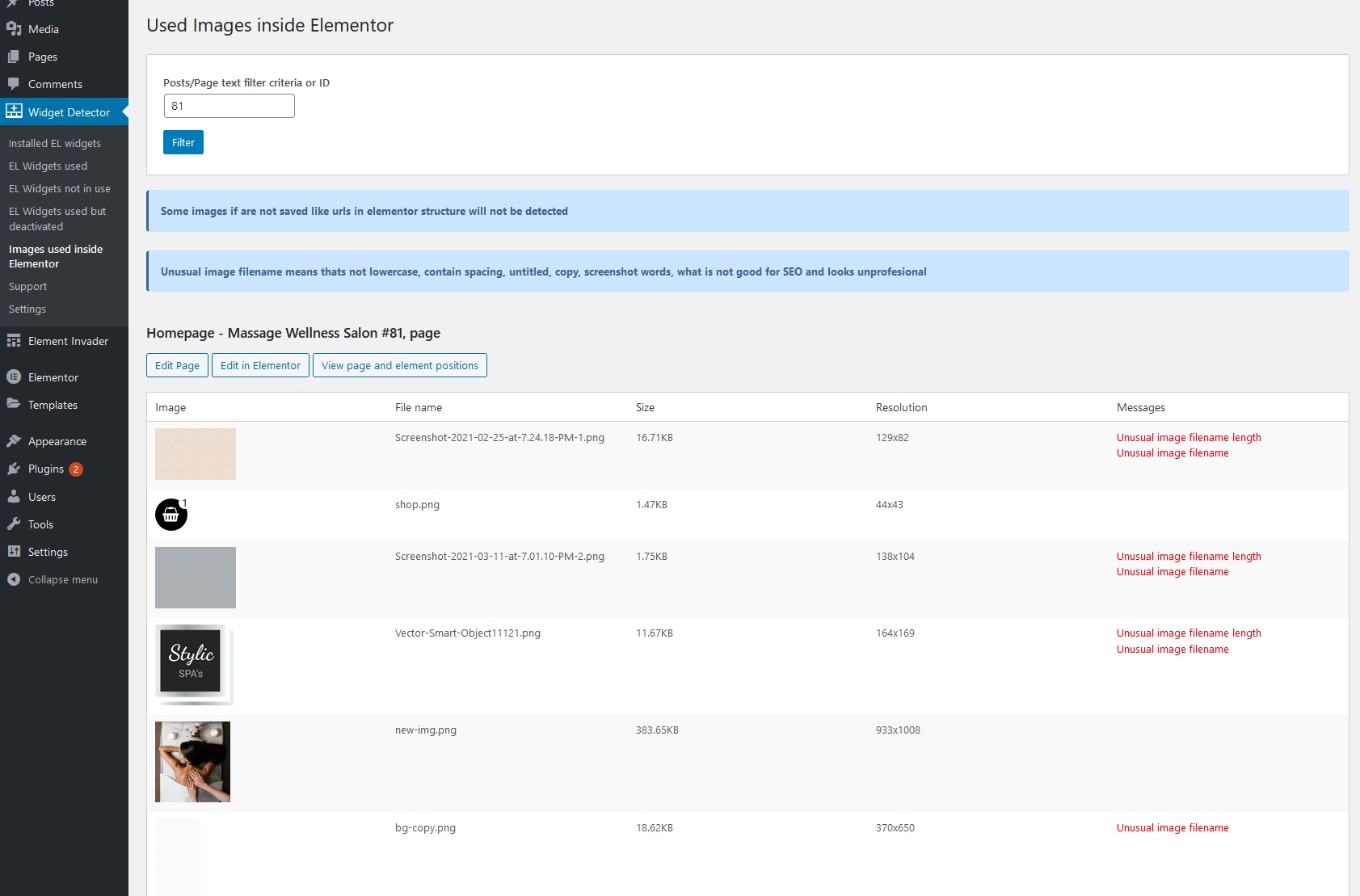1360x896 pixels.
Task: Open Widget Detector Support page
Action: (28, 287)
